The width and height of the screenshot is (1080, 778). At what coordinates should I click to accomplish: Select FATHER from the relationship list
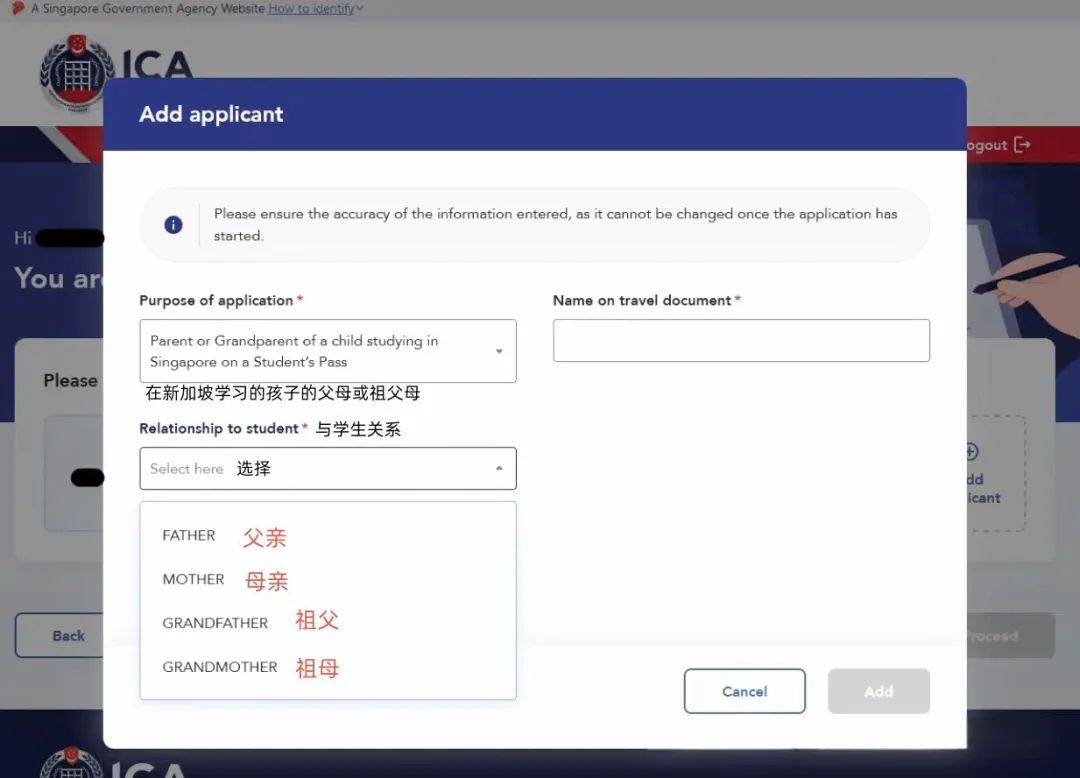[x=189, y=536]
